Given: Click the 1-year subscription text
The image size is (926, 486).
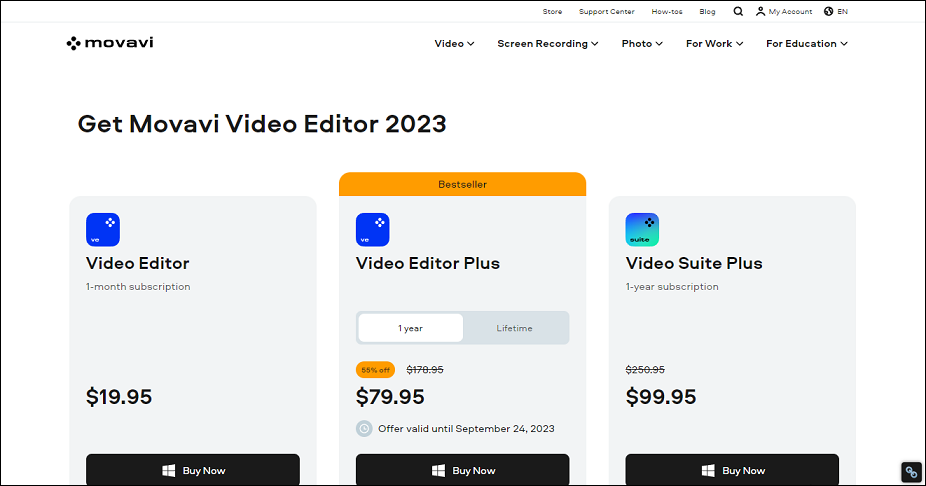Looking at the screenshot, I should (672, 286).
